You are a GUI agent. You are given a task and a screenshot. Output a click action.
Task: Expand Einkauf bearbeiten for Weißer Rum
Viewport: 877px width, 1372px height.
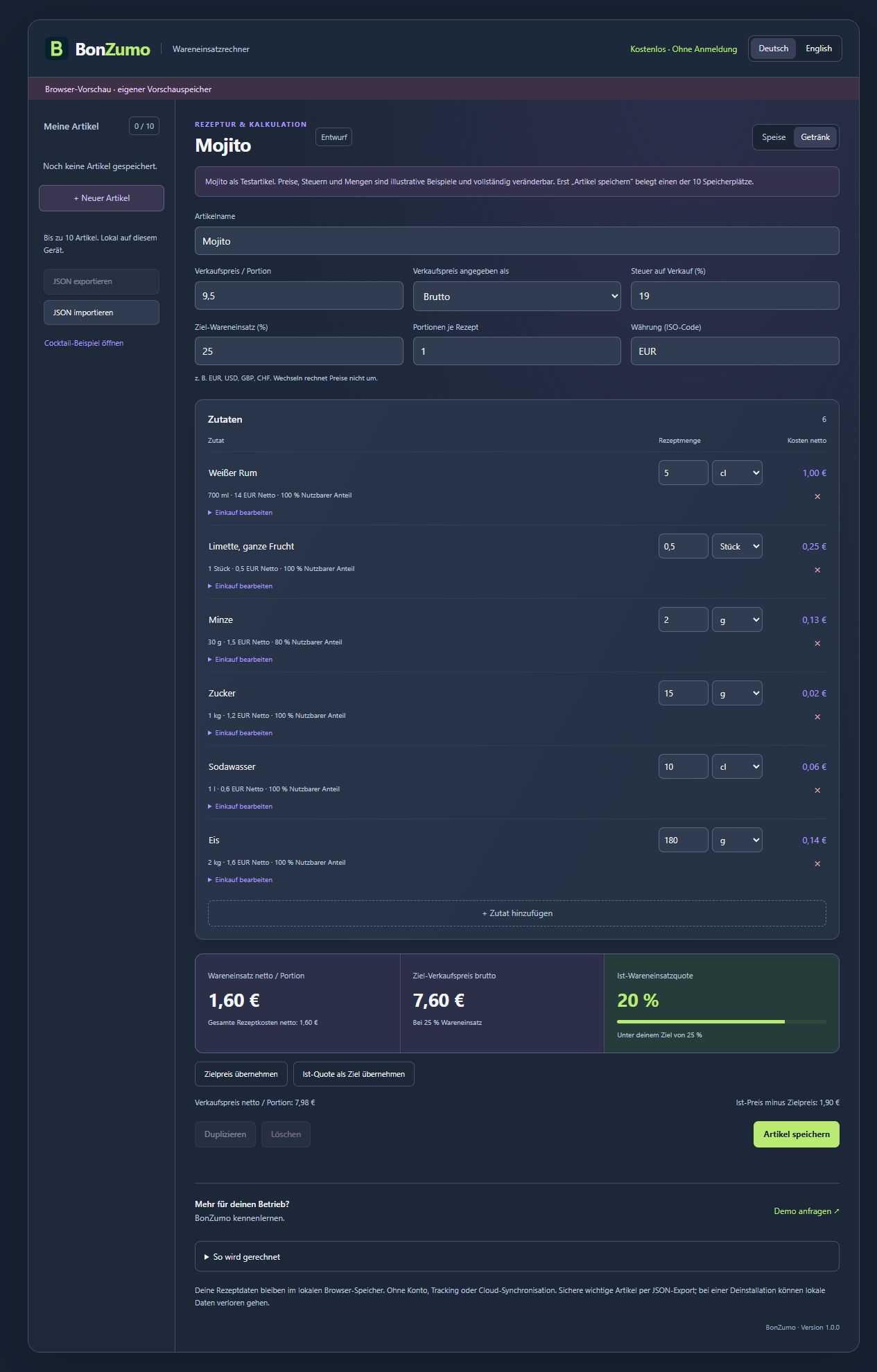241,513
